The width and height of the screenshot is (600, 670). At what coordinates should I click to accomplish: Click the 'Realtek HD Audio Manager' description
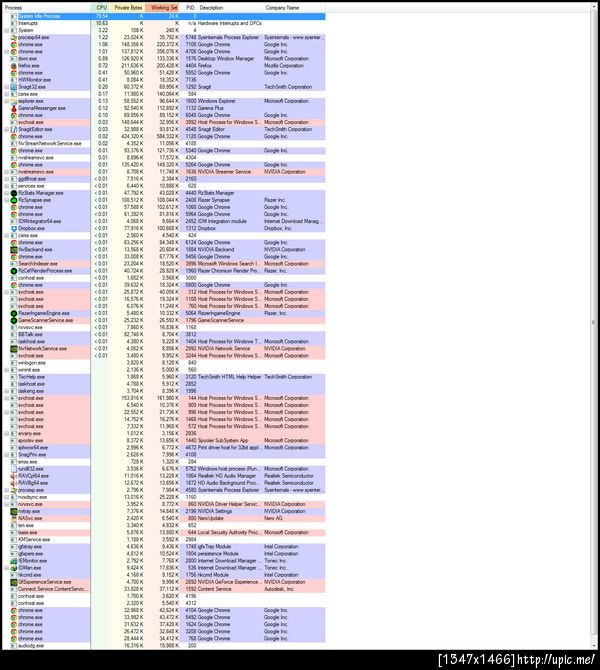click(x=227, y=476)
